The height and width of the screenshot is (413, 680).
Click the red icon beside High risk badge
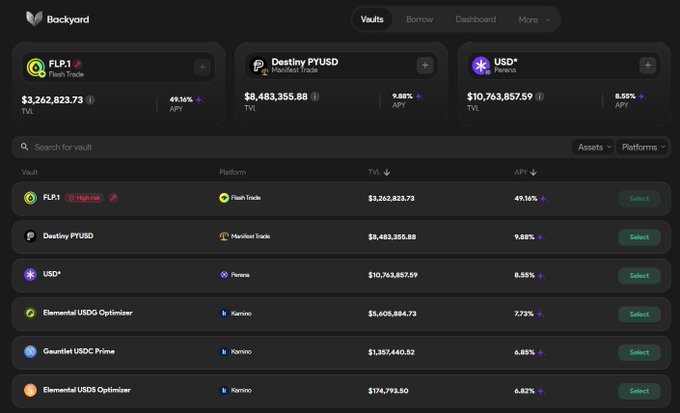tap(113, 198)
